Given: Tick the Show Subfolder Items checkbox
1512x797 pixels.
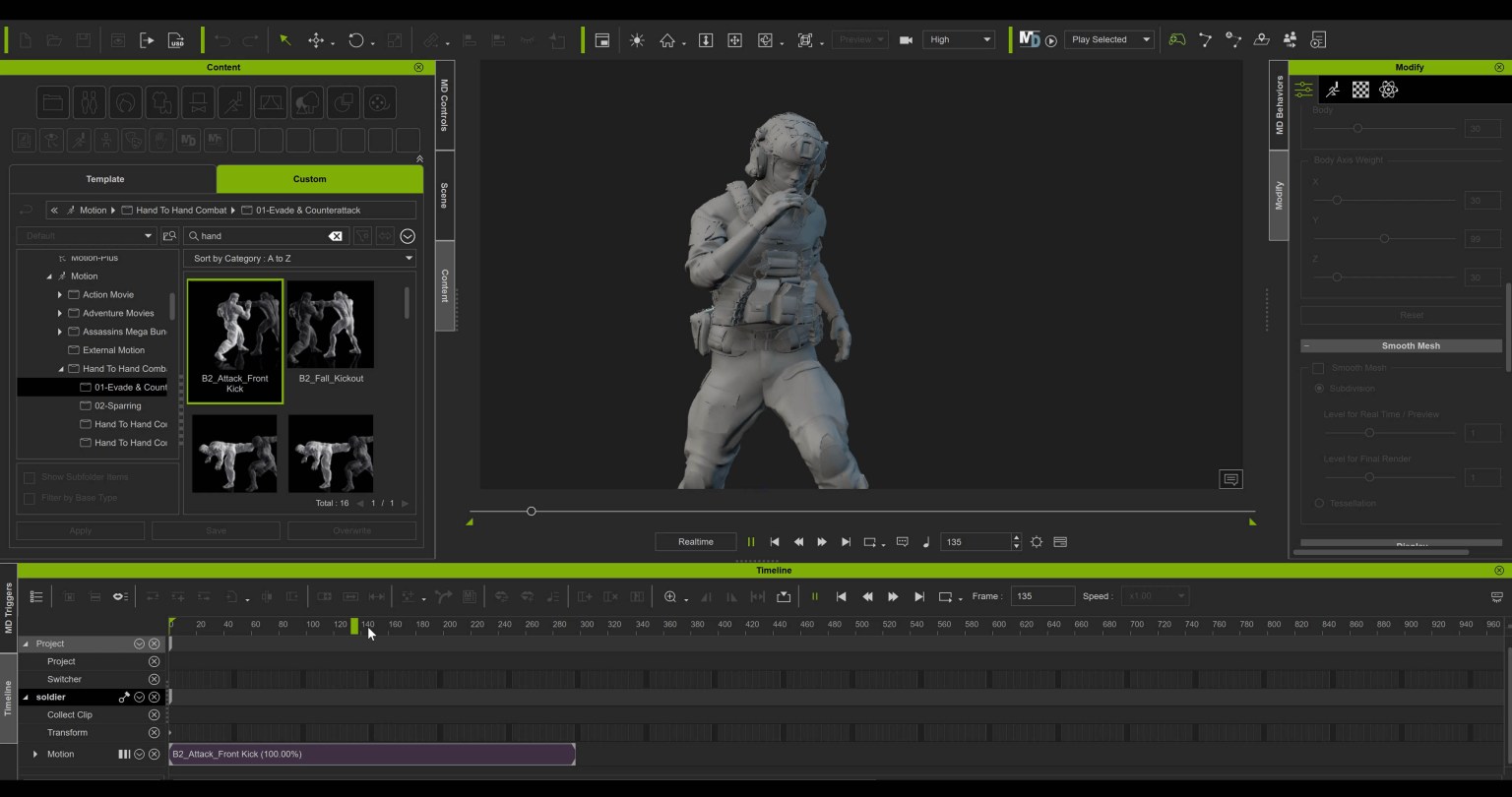Looking at the screenshot, I should coord(30,477).
